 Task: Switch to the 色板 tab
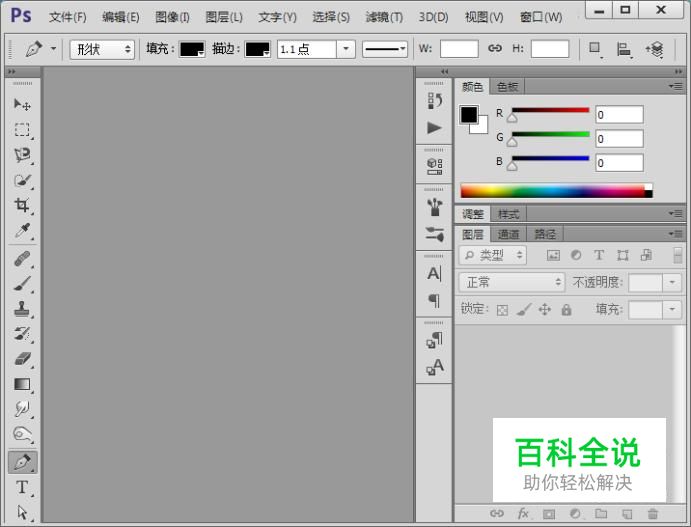[507, 87]
